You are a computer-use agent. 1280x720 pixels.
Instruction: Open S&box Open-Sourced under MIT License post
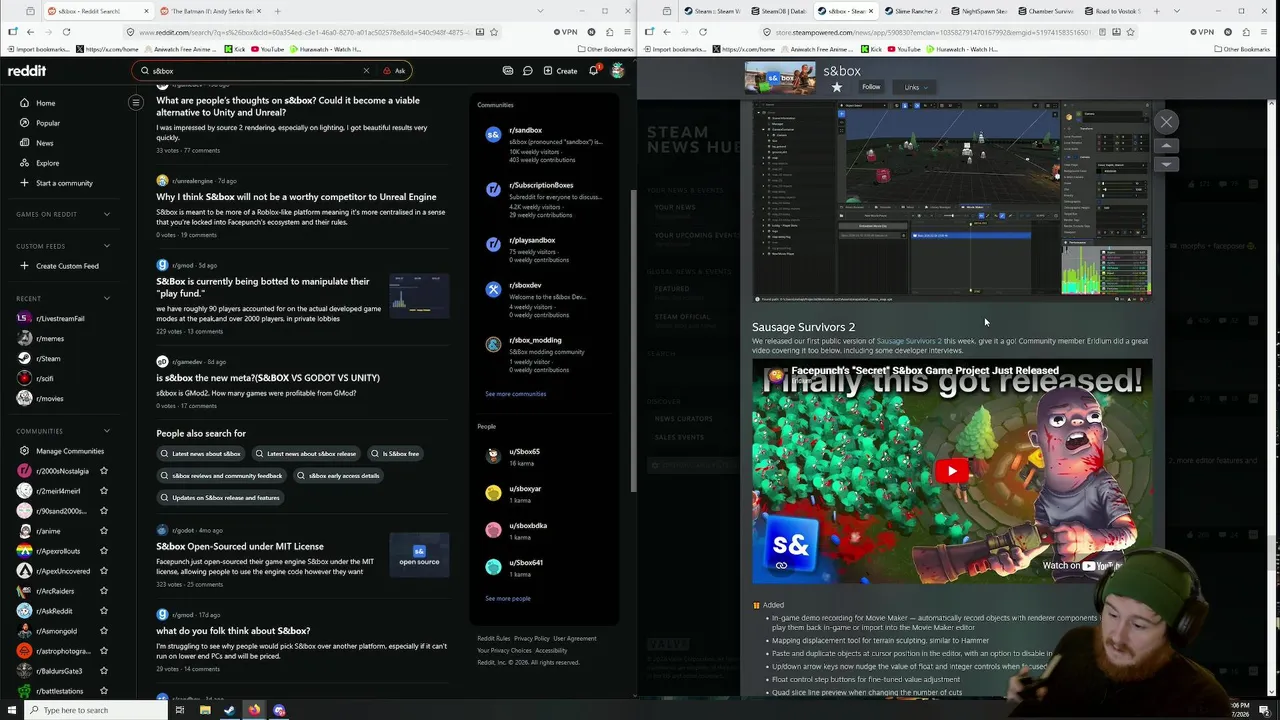240,547
